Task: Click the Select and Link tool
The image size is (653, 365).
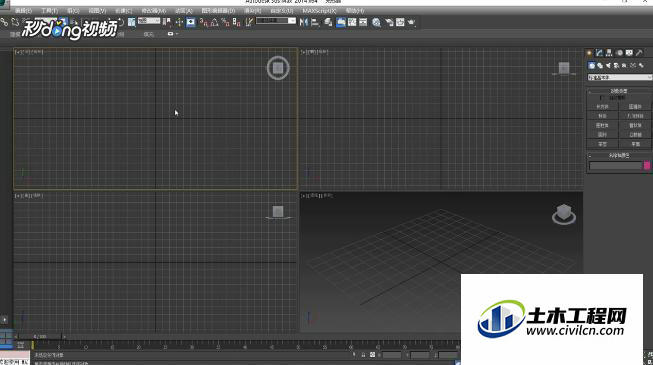Action: pos(5,22)
